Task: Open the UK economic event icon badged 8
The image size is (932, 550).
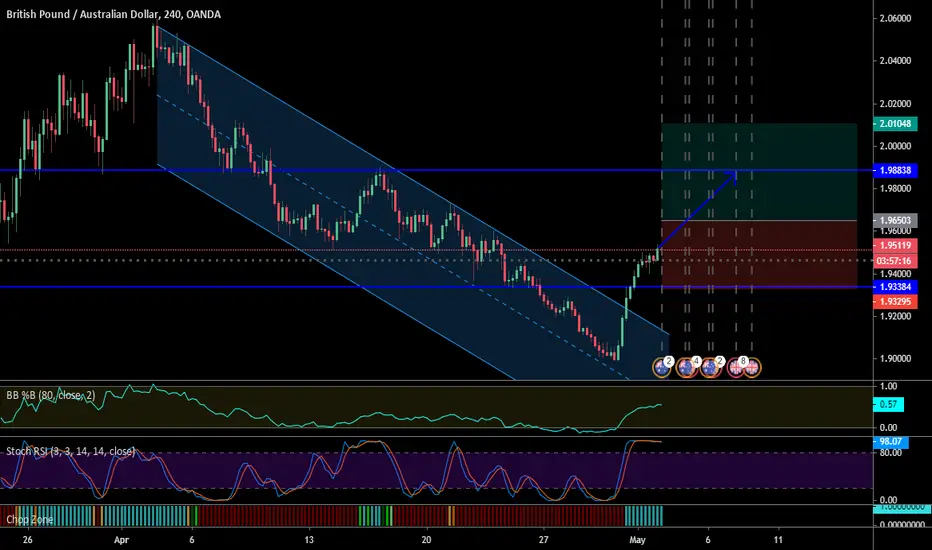Action: click(x=736, y=368)
